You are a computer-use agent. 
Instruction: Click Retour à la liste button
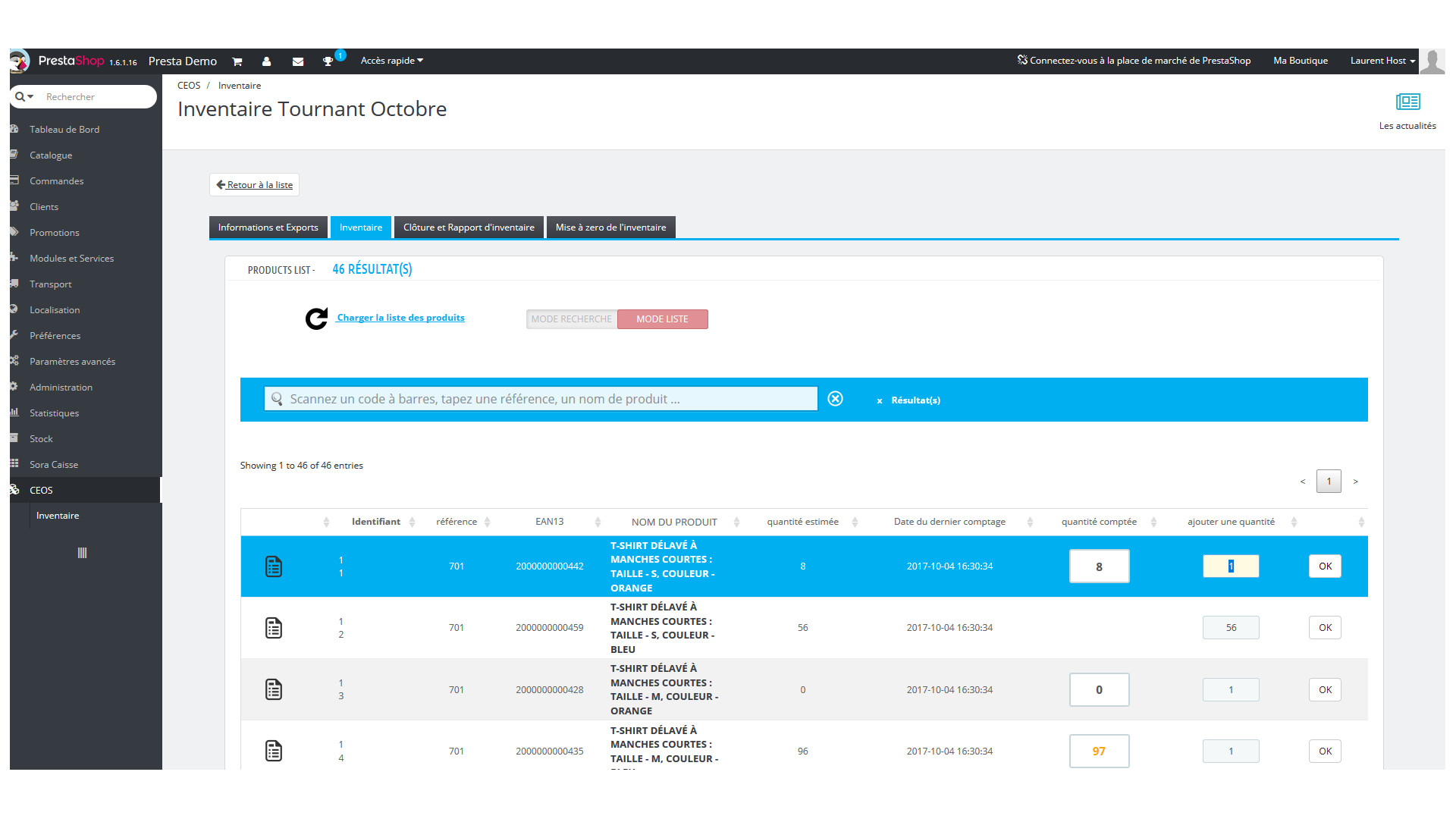click(x=254, y=185)
